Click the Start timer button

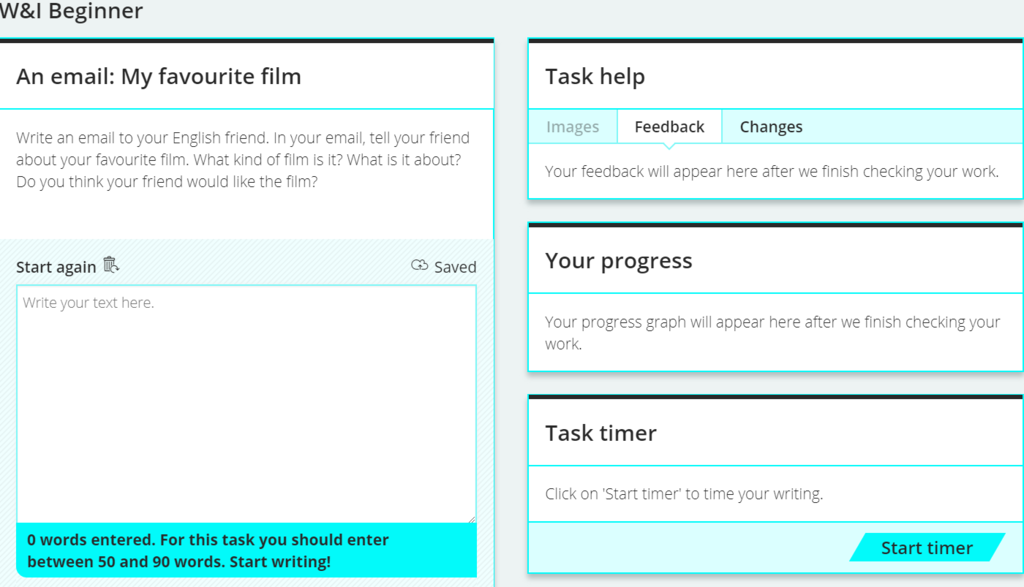point(927,547)
